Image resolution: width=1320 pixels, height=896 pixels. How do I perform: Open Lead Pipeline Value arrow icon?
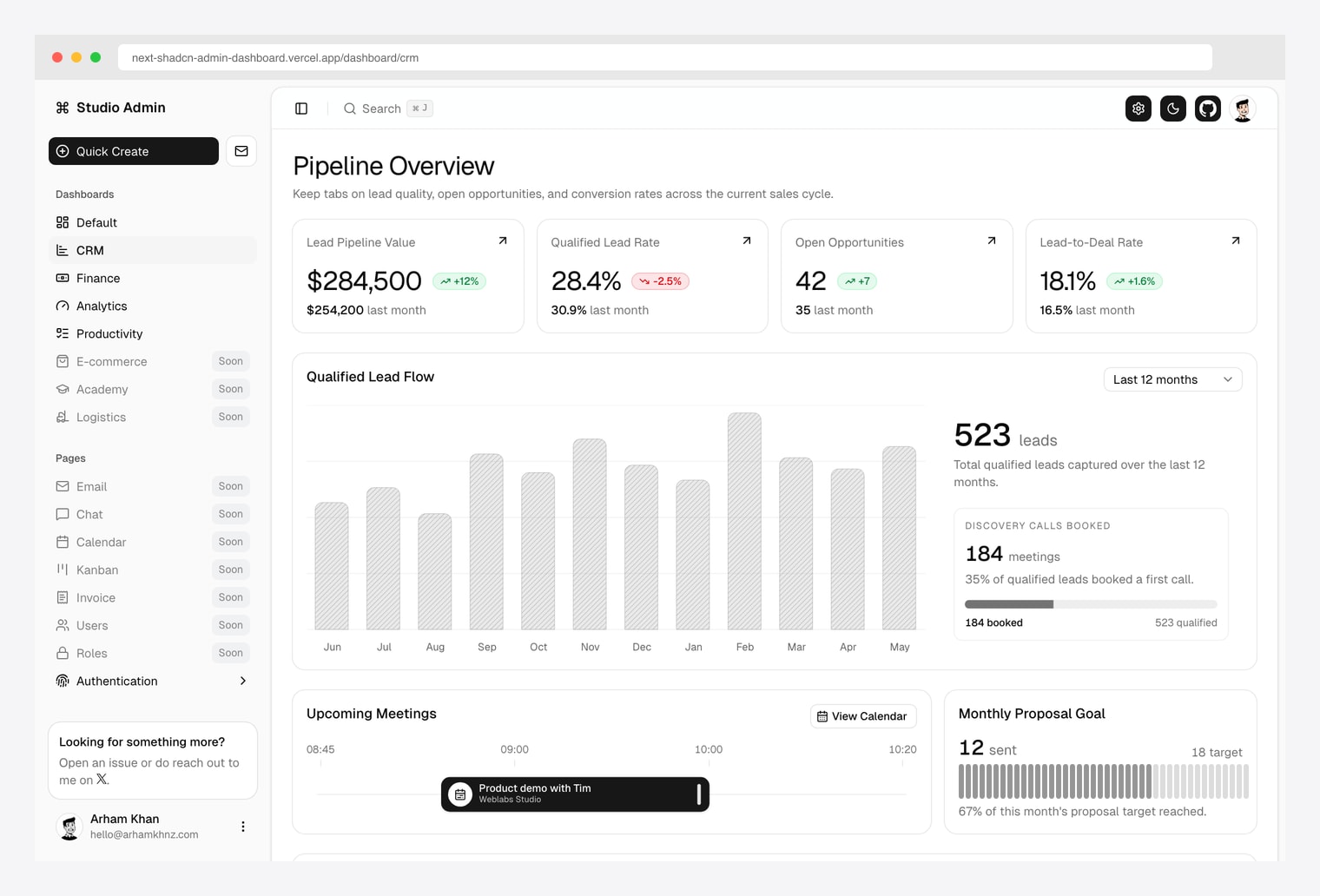(x=503, y=240)
